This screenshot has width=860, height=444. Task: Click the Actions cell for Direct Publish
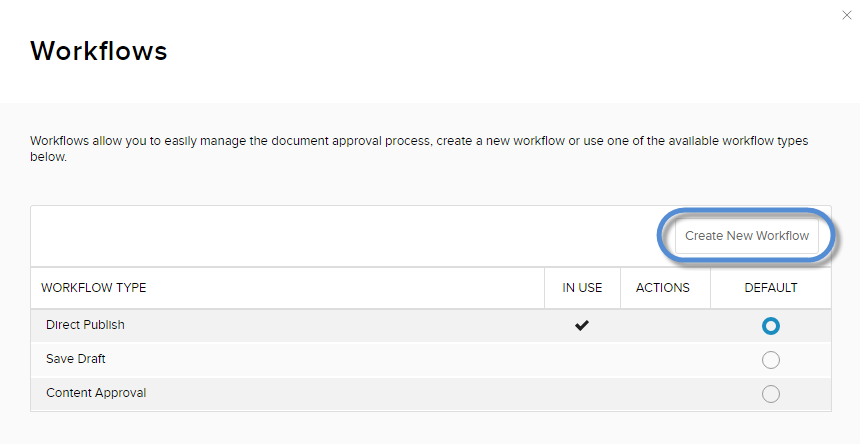[x=665, y=326]
